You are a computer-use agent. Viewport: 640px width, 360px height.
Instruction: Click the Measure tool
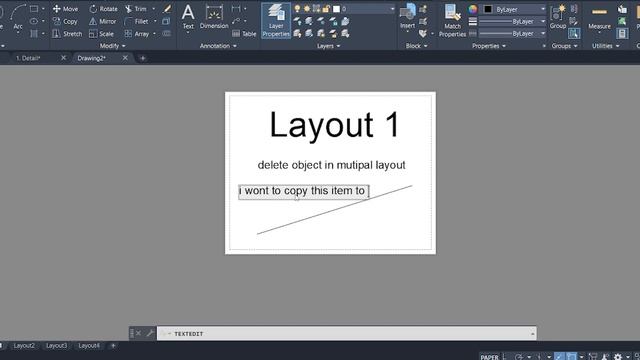[599, 17]
